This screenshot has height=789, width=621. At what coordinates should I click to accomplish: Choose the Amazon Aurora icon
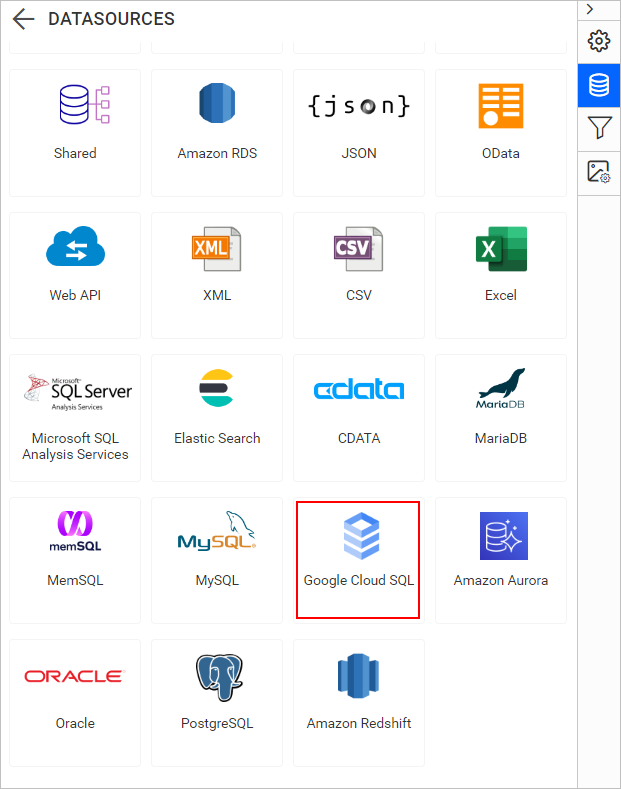(x=504, y=536)
